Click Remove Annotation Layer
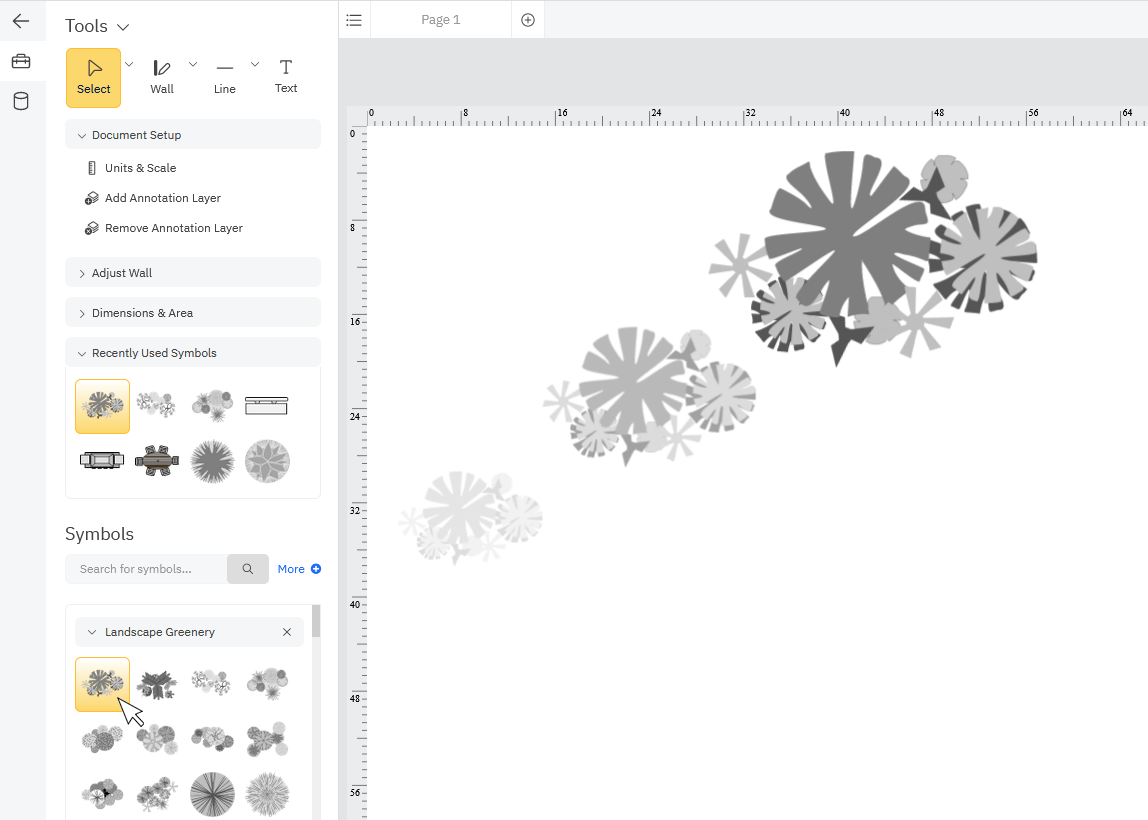 pos(173,227)
